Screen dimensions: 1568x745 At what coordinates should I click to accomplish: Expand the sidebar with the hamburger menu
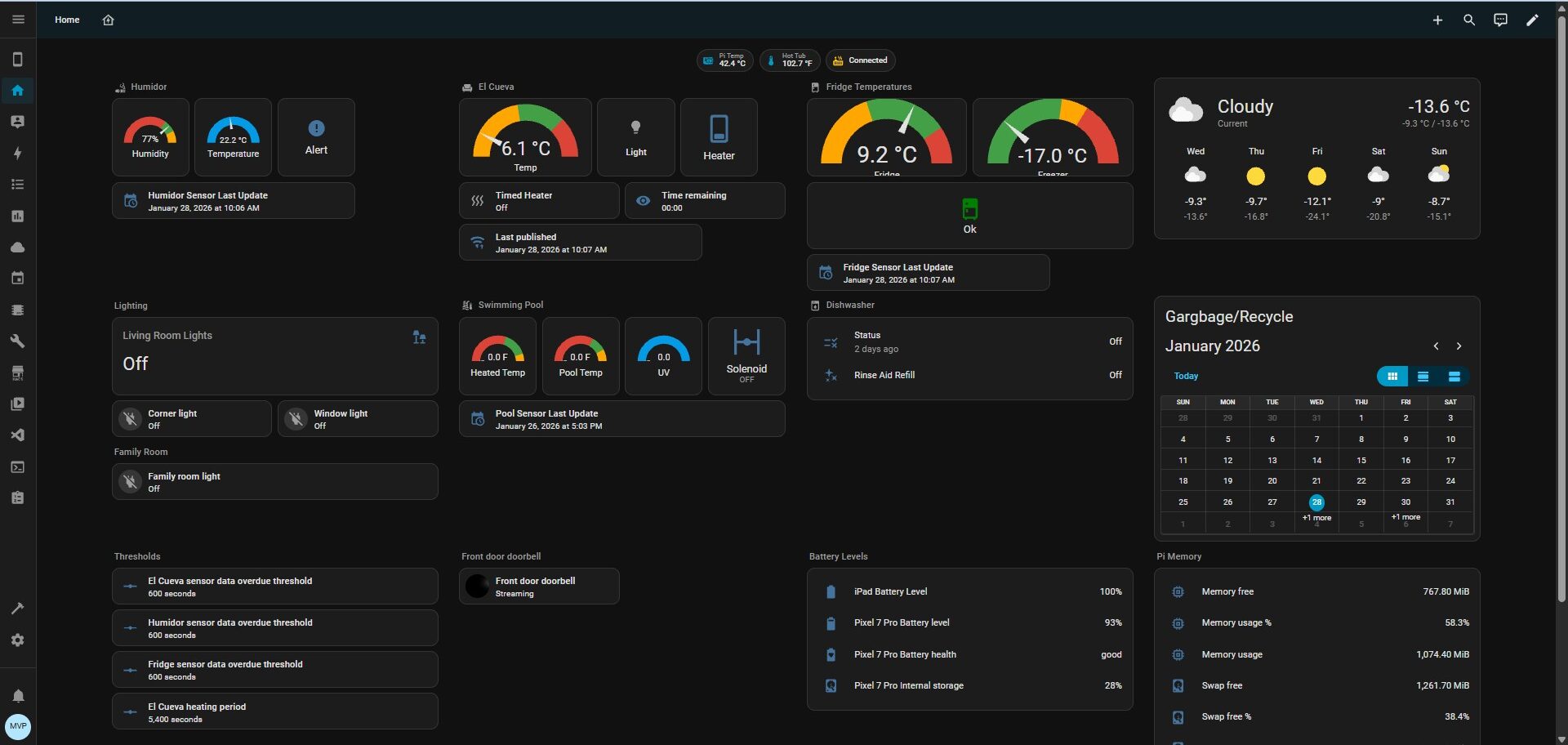click(x=18, y=20)
